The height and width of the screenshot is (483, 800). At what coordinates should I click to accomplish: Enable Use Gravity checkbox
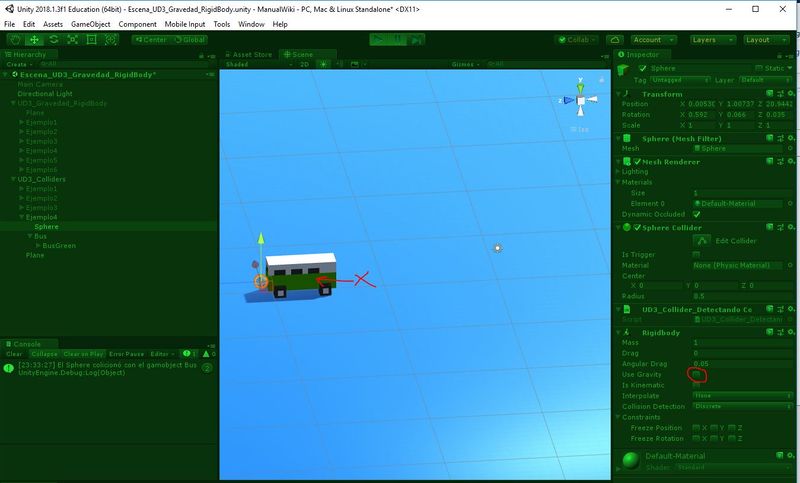point(696,375)
